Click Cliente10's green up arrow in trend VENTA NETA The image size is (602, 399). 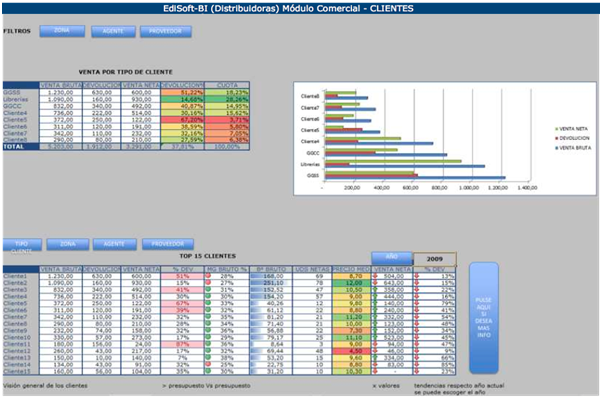tap(375, 338)
